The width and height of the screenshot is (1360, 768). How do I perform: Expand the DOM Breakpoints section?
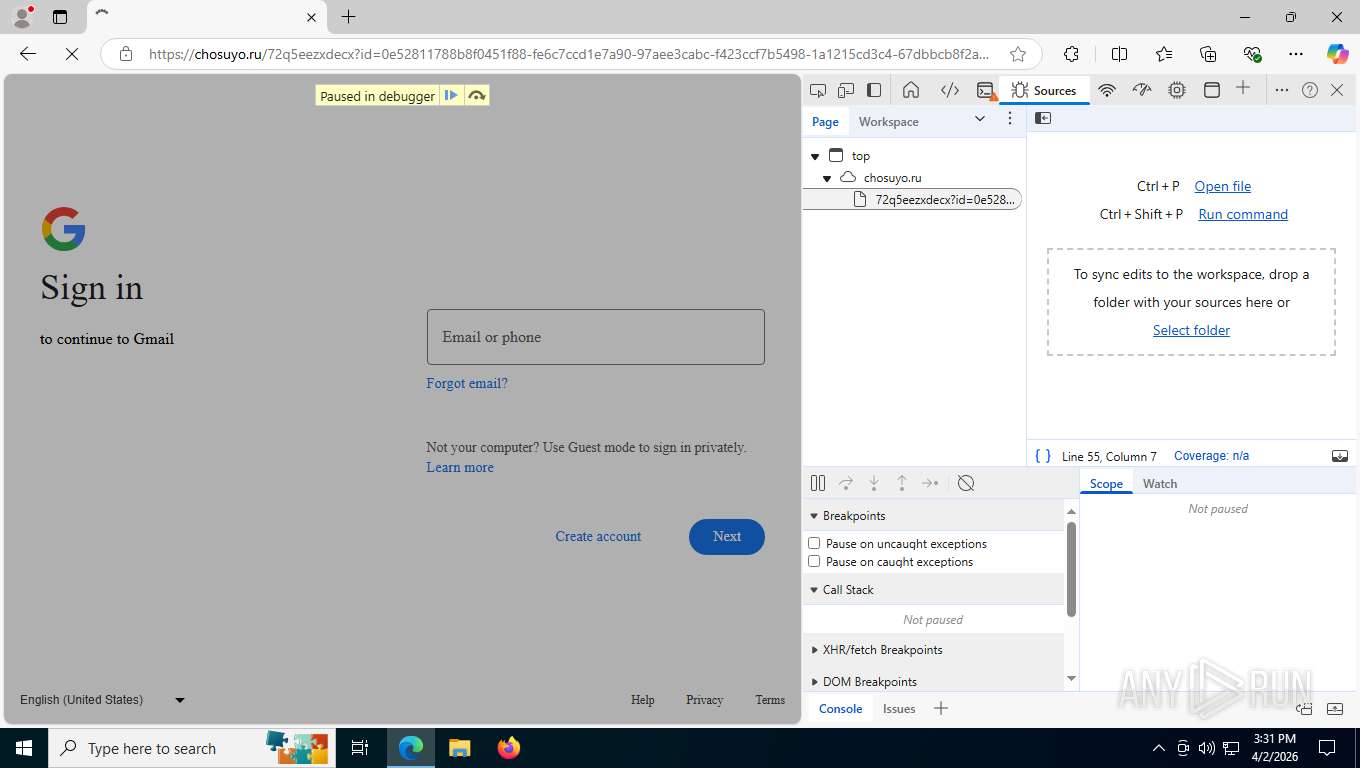[814, 682]
